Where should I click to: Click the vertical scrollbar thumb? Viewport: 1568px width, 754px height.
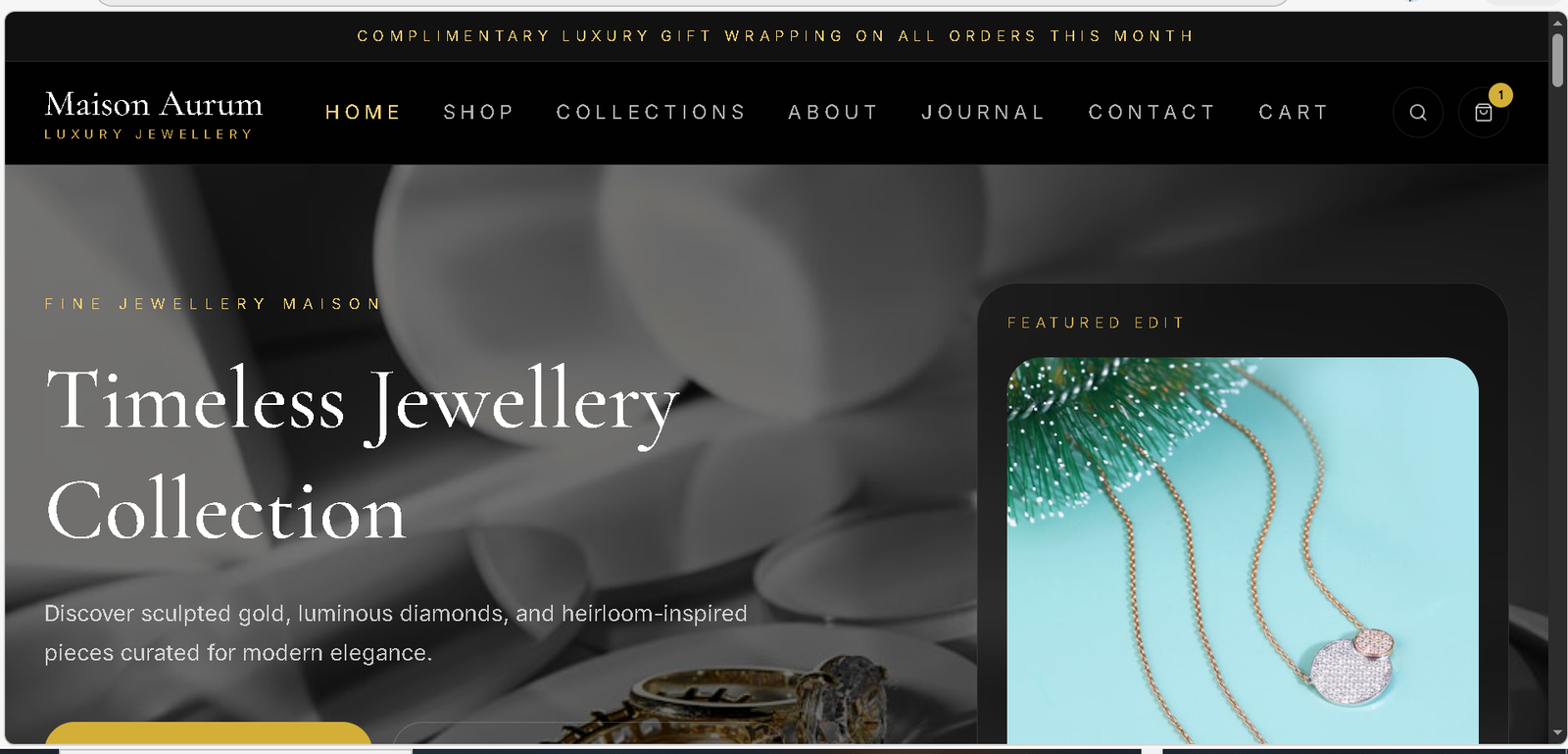[1557, 61]
